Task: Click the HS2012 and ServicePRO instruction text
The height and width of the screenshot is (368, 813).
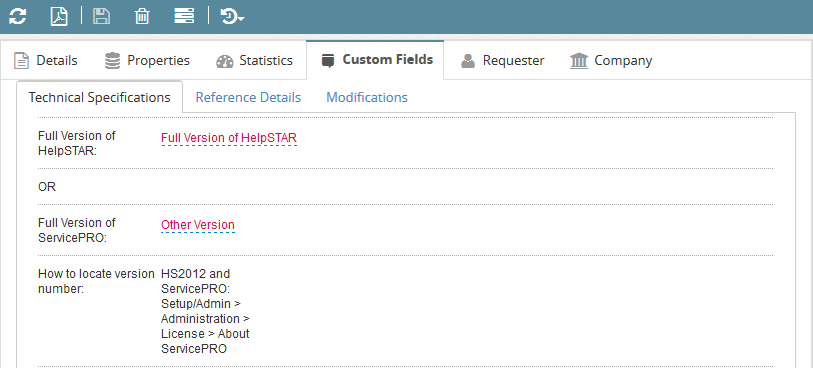Action: point(205,311)
